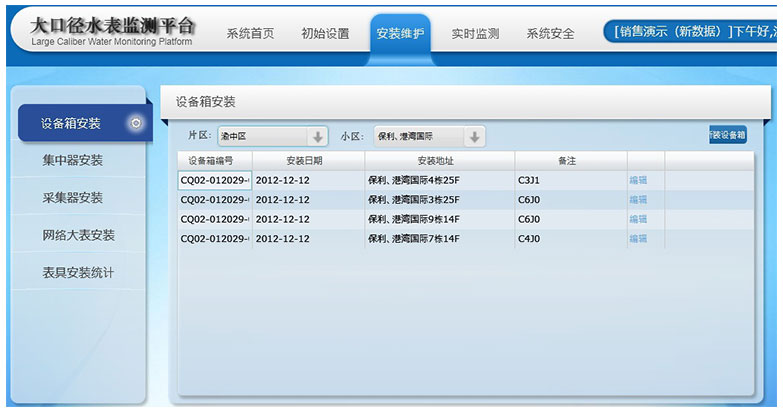Open 采集器安装 in the sidebar

point(72,198)
